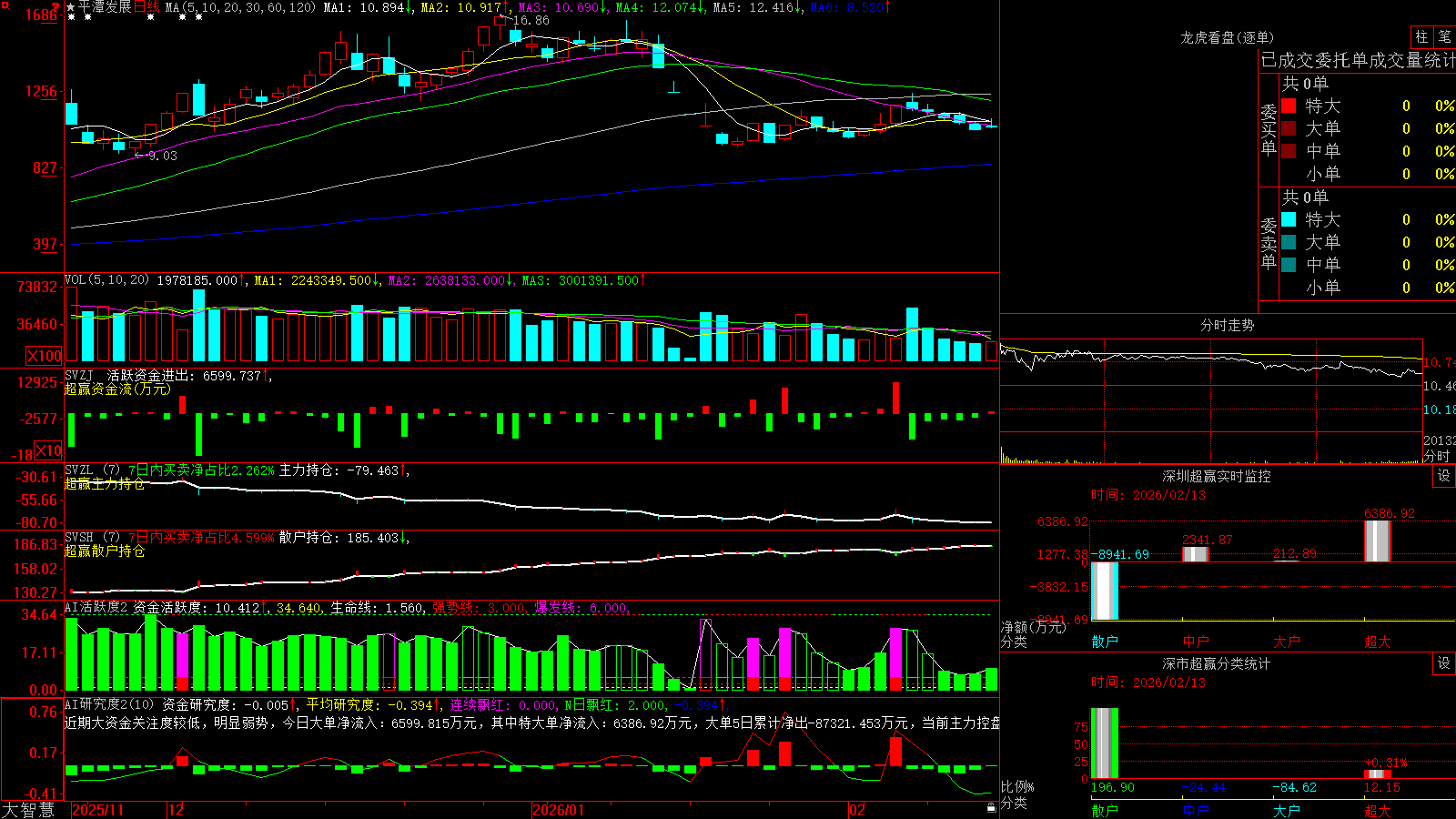Click 中户 label in 深圳超赢实时监控 chart
Viewport: 1456px width, 819px height.
(x=1196, y=642)
